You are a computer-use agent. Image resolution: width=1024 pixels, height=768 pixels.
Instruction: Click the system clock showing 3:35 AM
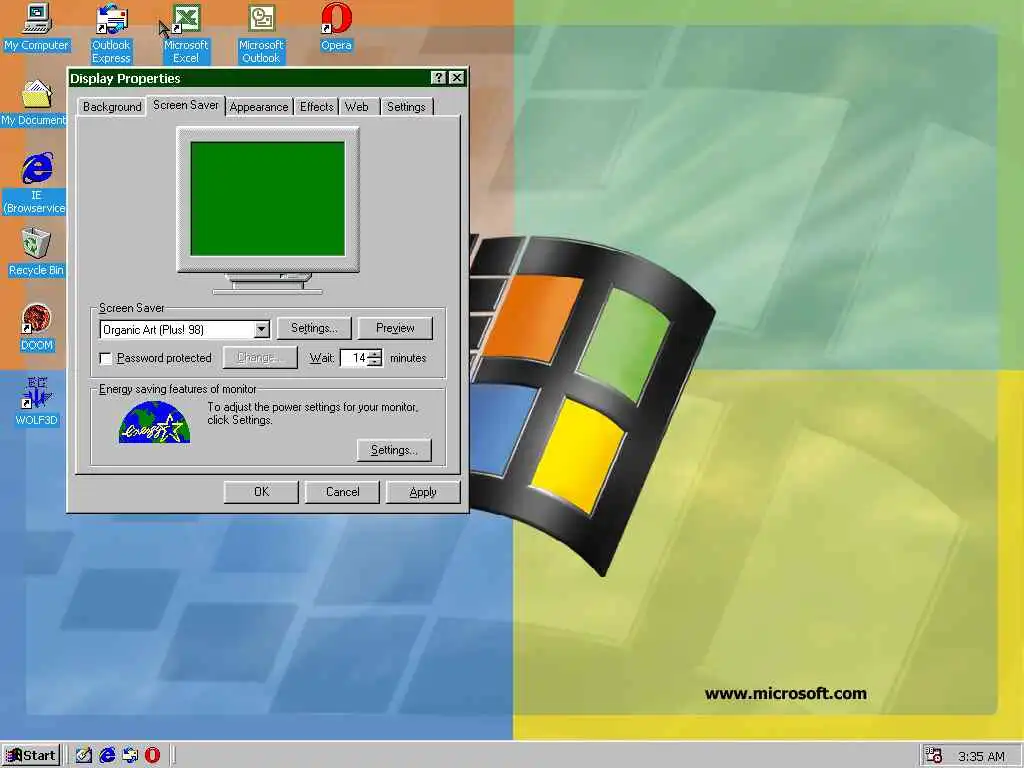point(980,756)
